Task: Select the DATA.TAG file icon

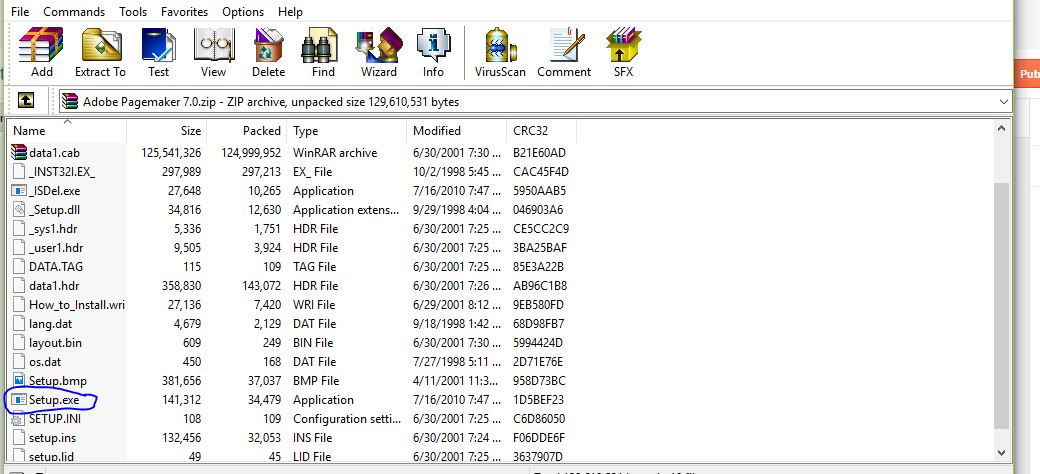Action: [19, 267]
